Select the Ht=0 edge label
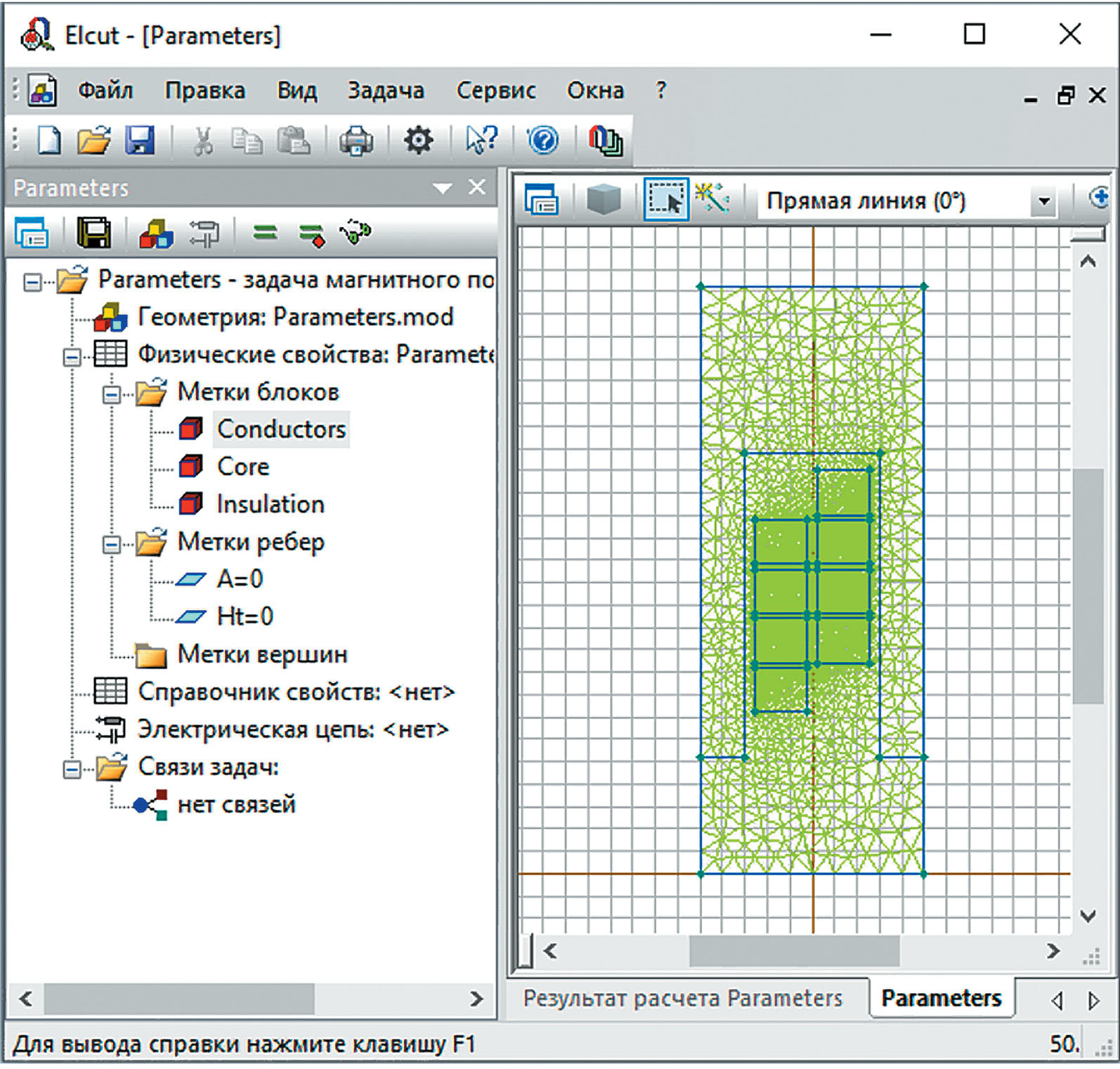 pyautogui.click(x=245, y=616)
